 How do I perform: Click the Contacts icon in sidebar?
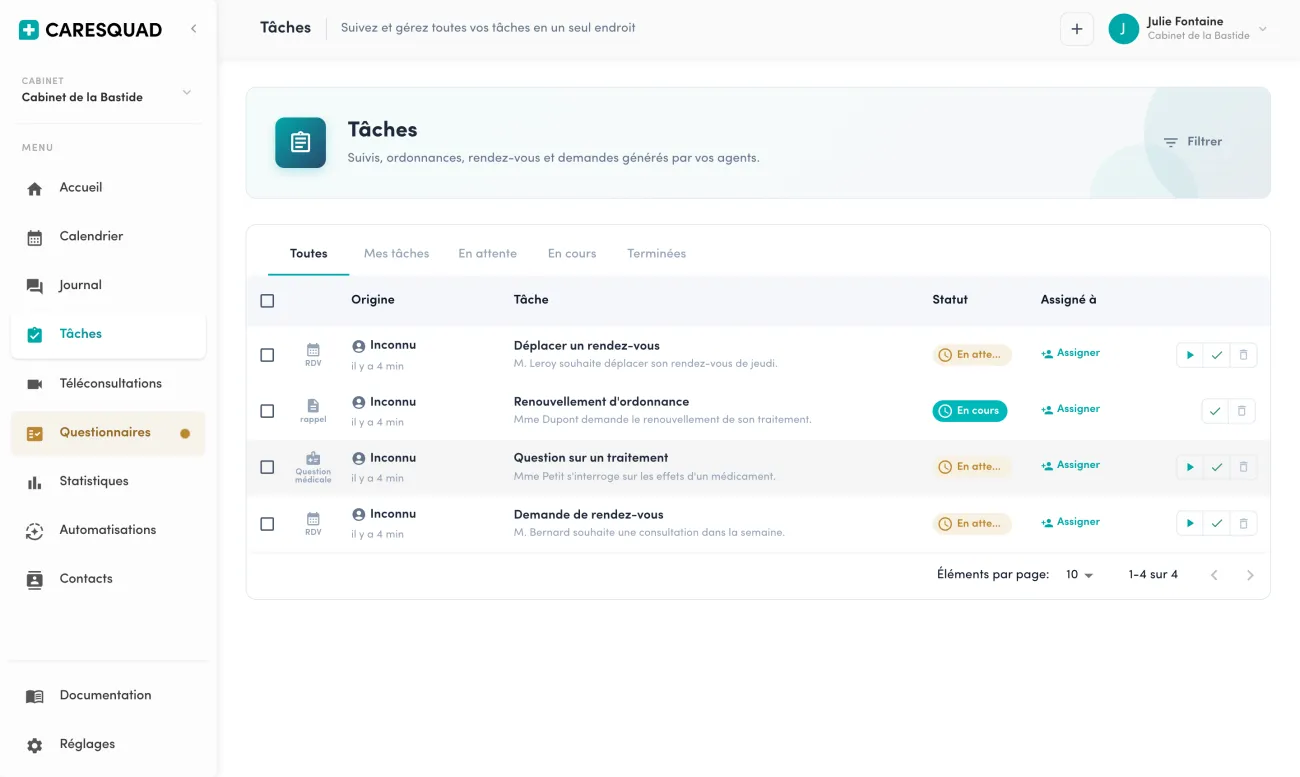click(x=35, y=580)
